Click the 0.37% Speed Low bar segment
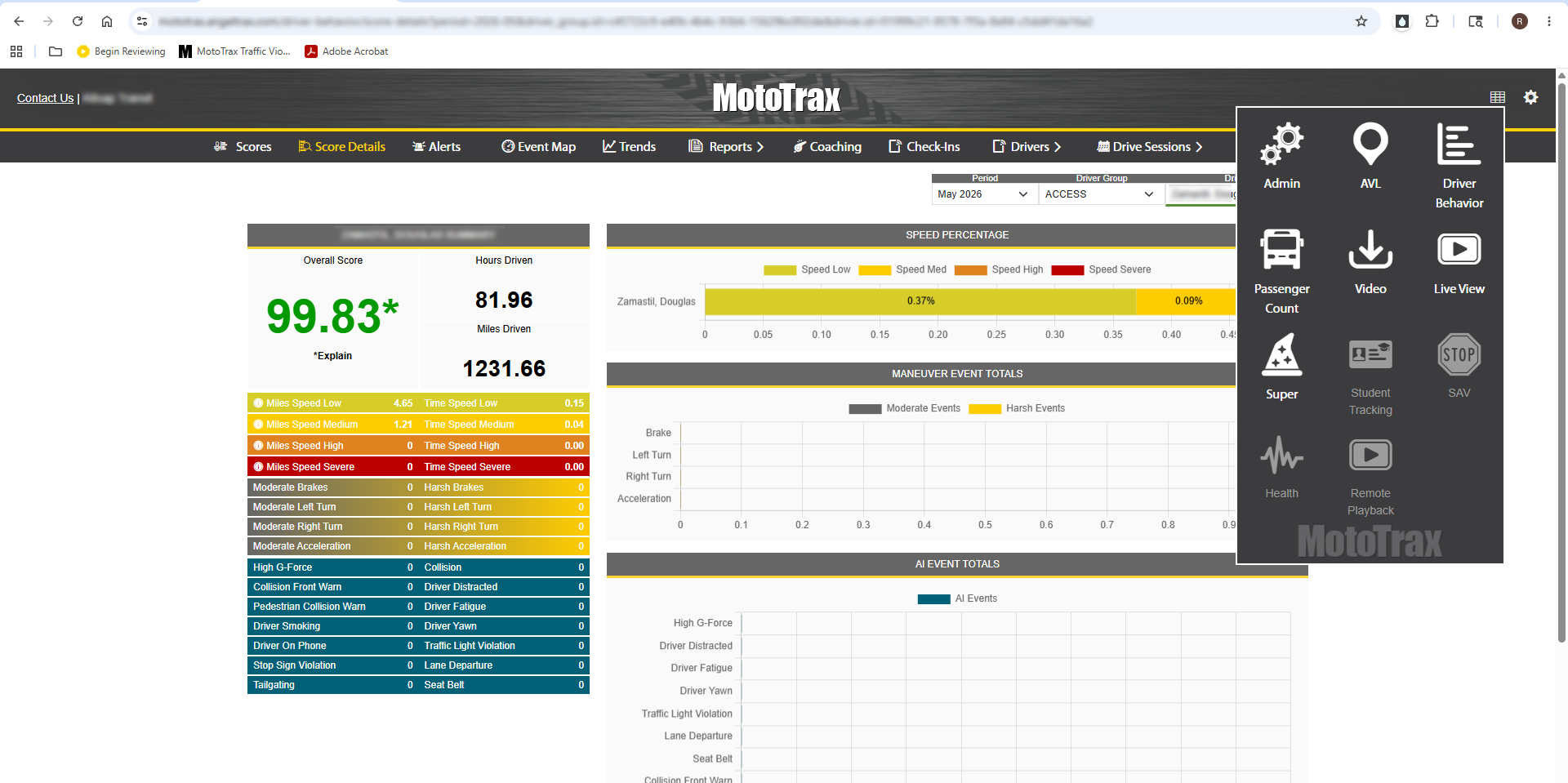Viewport: 1568px width, 783px height. coord(920,301)
